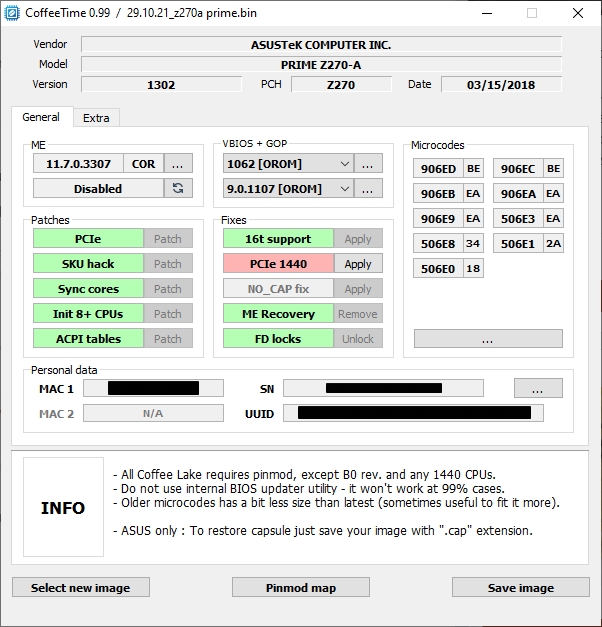Viewport: 602px width, 627px height.
Task: Click revision 18 next to 506E0
Action: pyautogui.click(x=473, y=268)
